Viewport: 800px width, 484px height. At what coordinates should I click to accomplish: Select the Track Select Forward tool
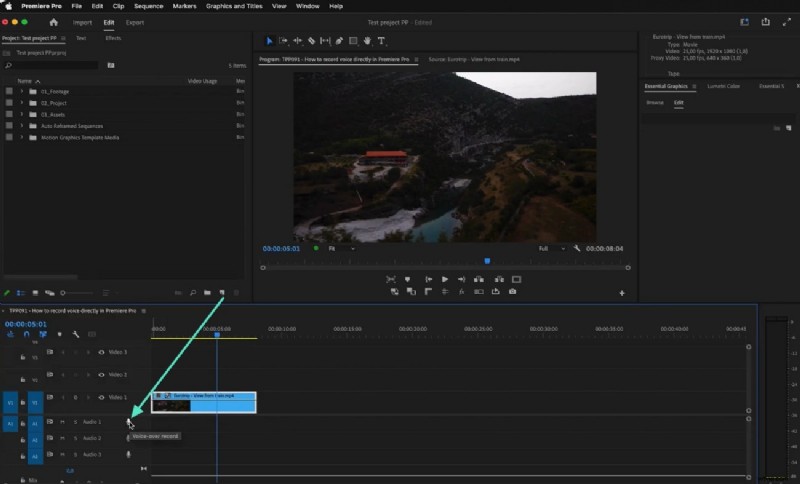(283, 41)
